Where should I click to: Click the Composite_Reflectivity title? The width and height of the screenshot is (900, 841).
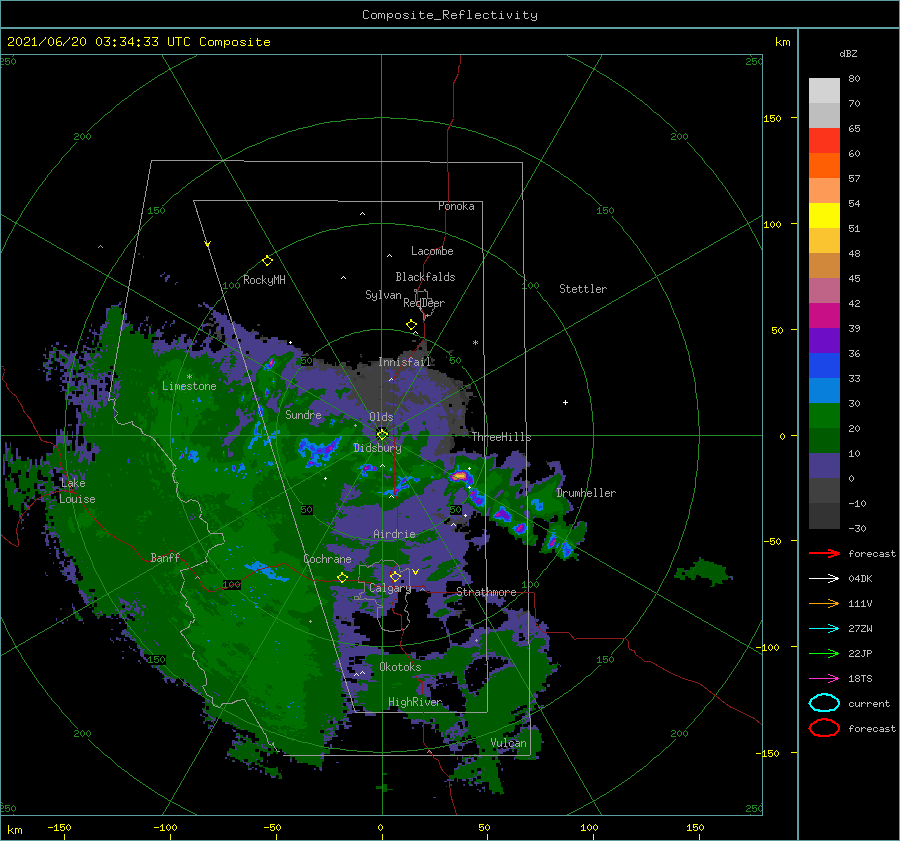449,15
